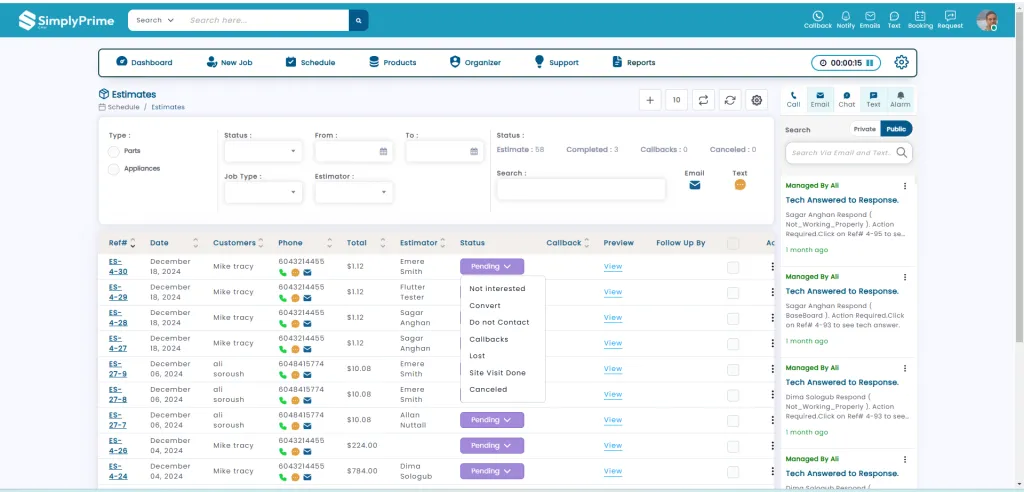This screenshot has height=492, width=1024.
Task: Collapse Pending status dropdown for ES-4-30
Action: [x=492, y=267]
